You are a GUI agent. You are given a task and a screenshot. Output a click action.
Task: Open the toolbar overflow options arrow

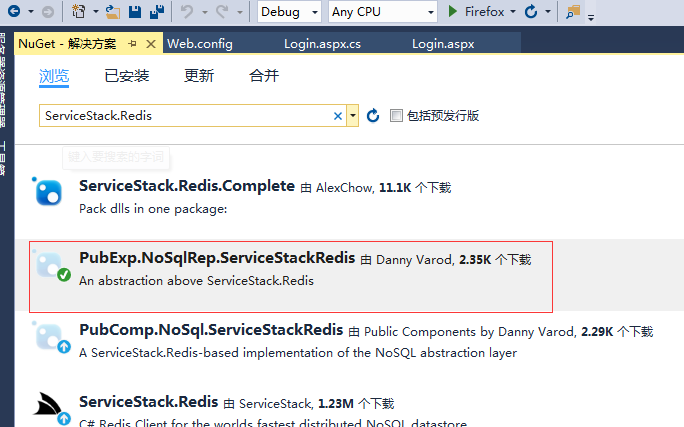point(591,17)
